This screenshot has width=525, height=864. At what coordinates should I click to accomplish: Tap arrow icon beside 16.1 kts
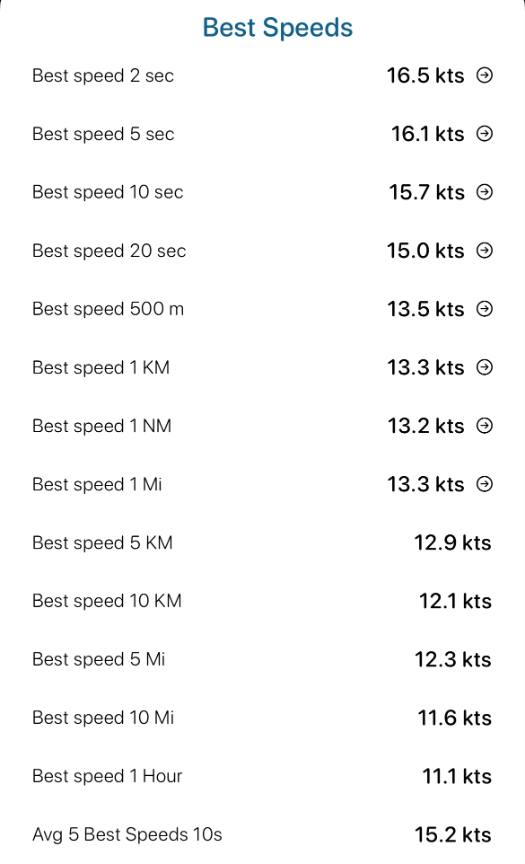[484, 133]
